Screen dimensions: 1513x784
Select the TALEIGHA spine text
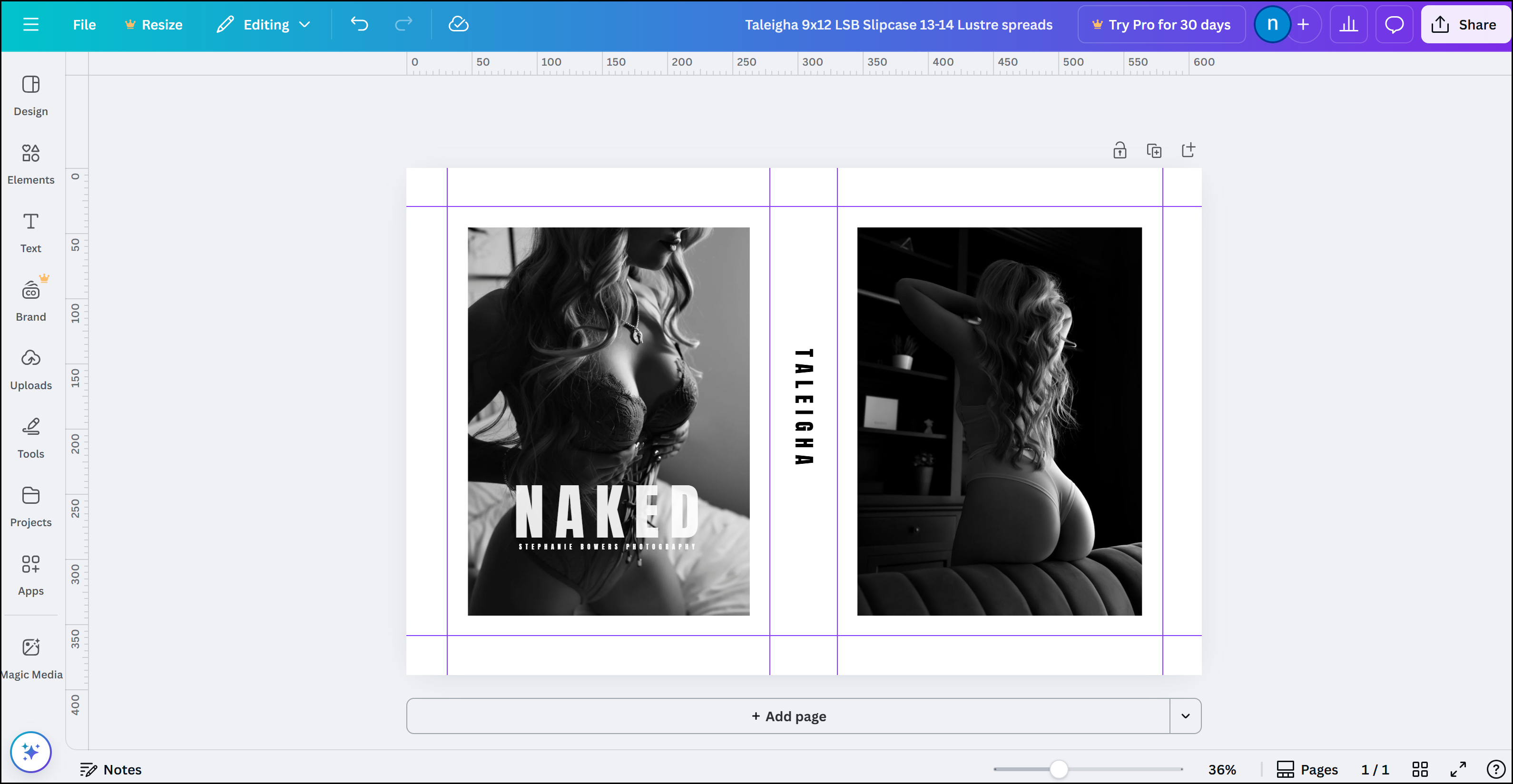point(804,407)
